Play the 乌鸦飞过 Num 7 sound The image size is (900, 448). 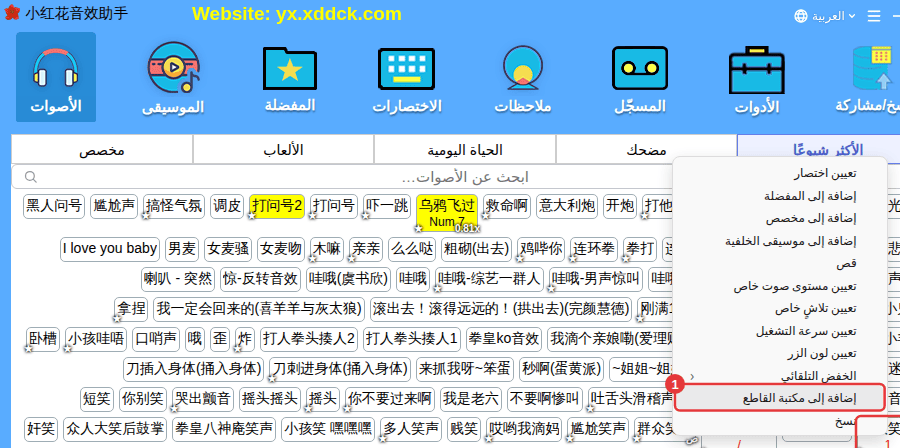[447, 213]
